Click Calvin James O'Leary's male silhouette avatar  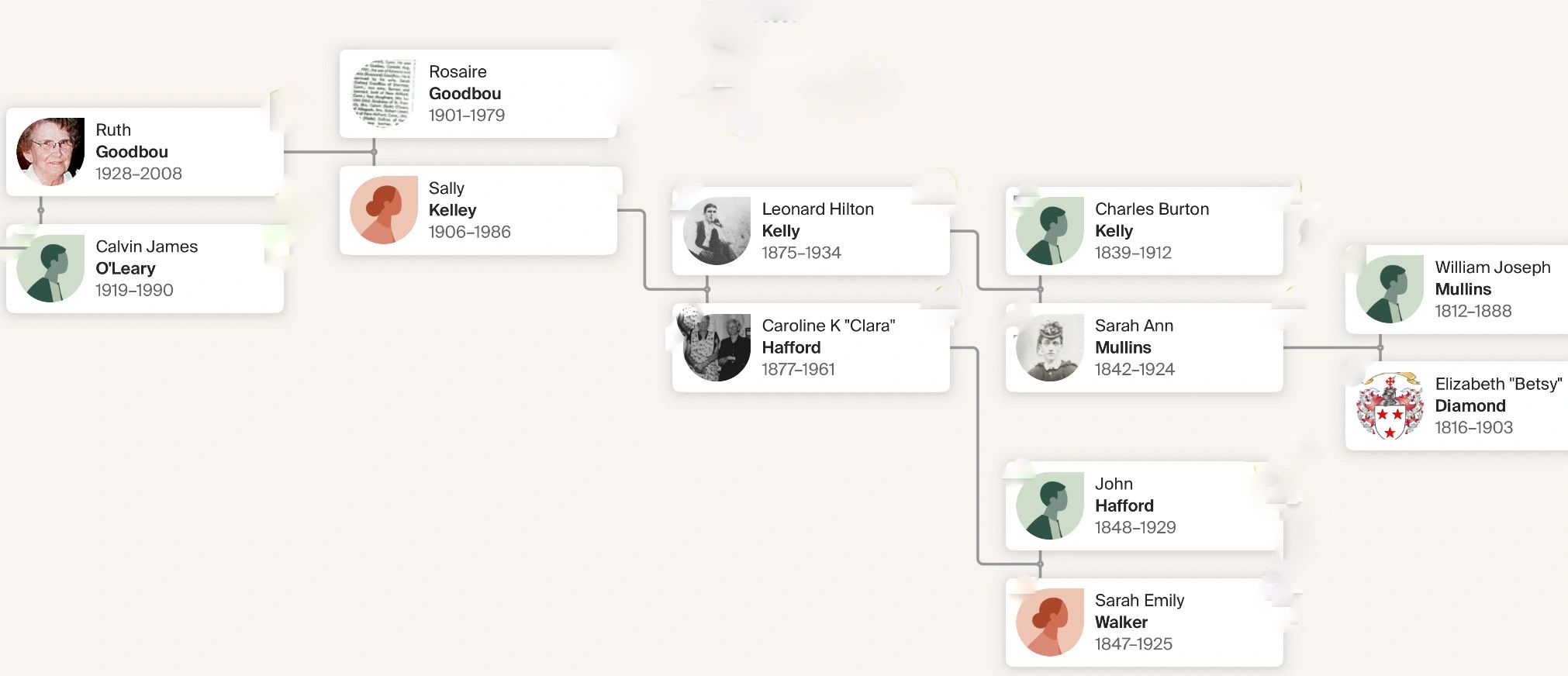(x=50, y=268)
